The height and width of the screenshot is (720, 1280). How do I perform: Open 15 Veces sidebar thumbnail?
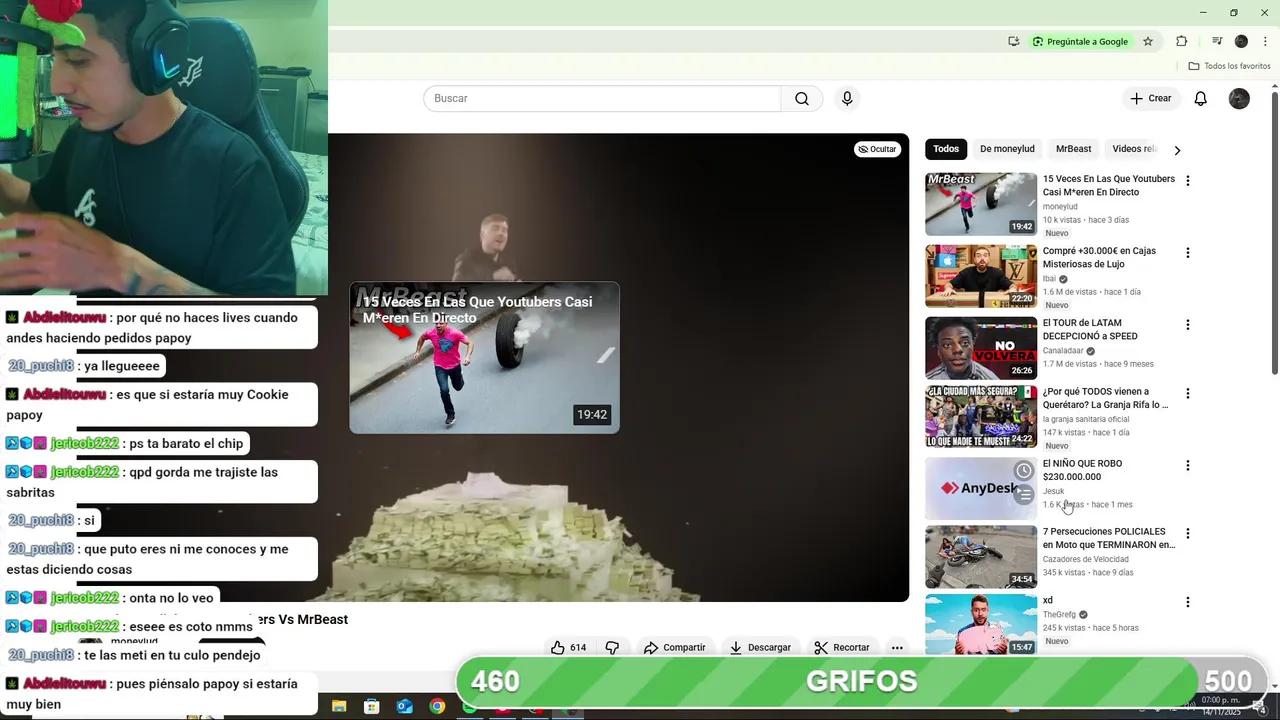click(x=981, y=204)
